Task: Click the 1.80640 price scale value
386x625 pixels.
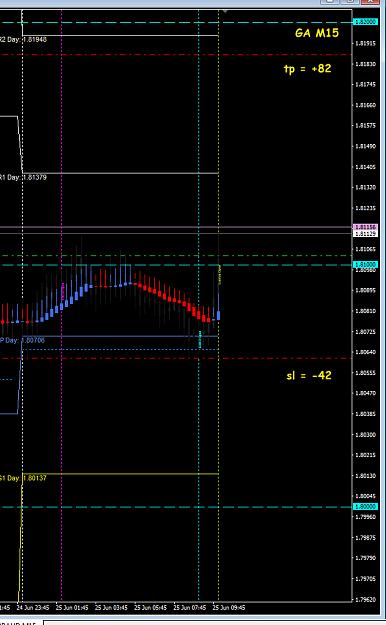Action: click(x=366, y=352)
